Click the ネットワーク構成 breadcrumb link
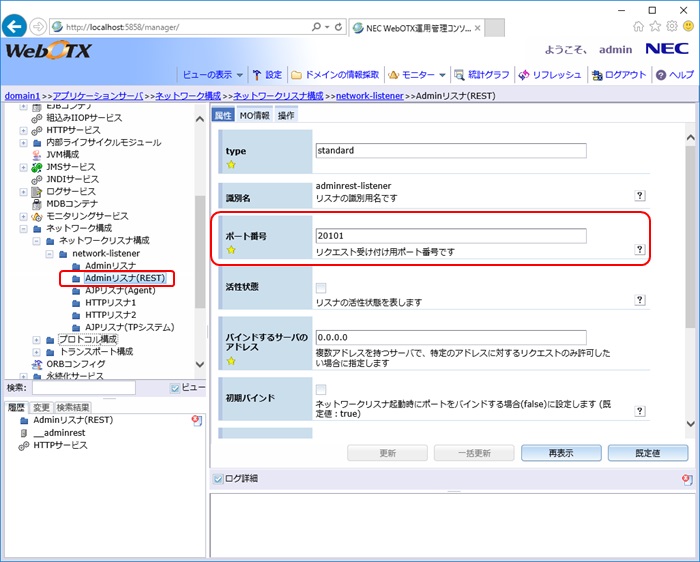Viewport: 700px width, 562px height. pos(187,96)
